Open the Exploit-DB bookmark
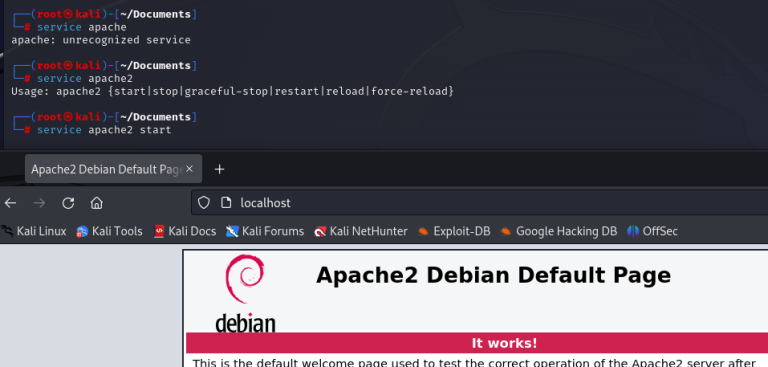 [454, 231]
